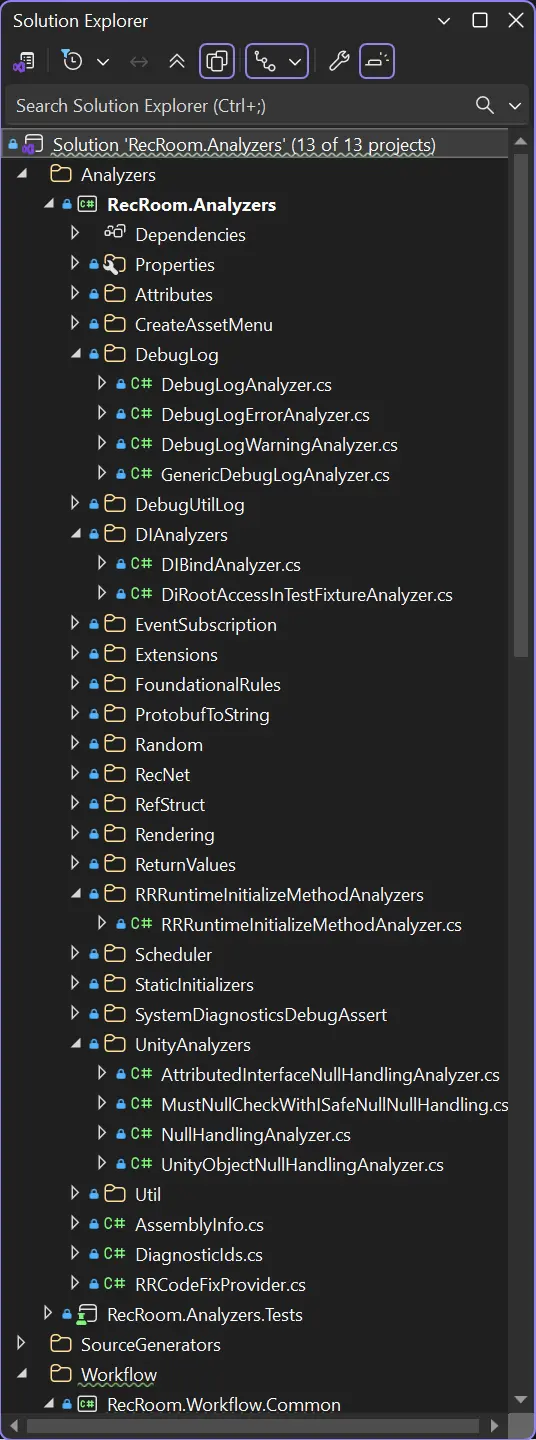
Task: Click the DIAnalyzers folder icon
Action: pos(115,535)
